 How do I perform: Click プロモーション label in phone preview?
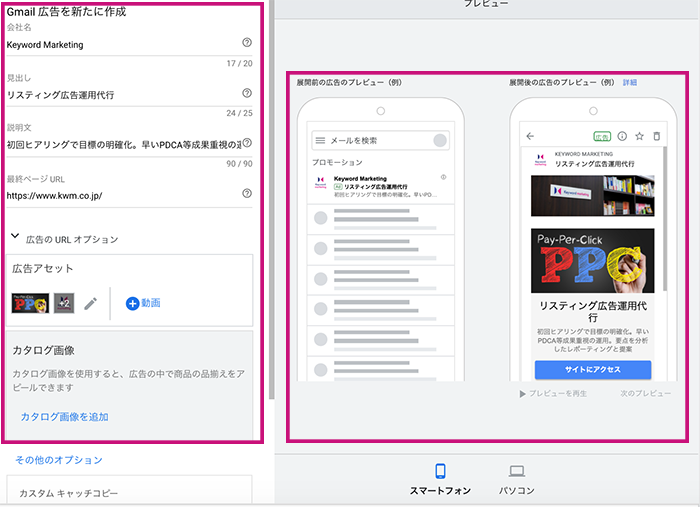click(x=337, y=162)
